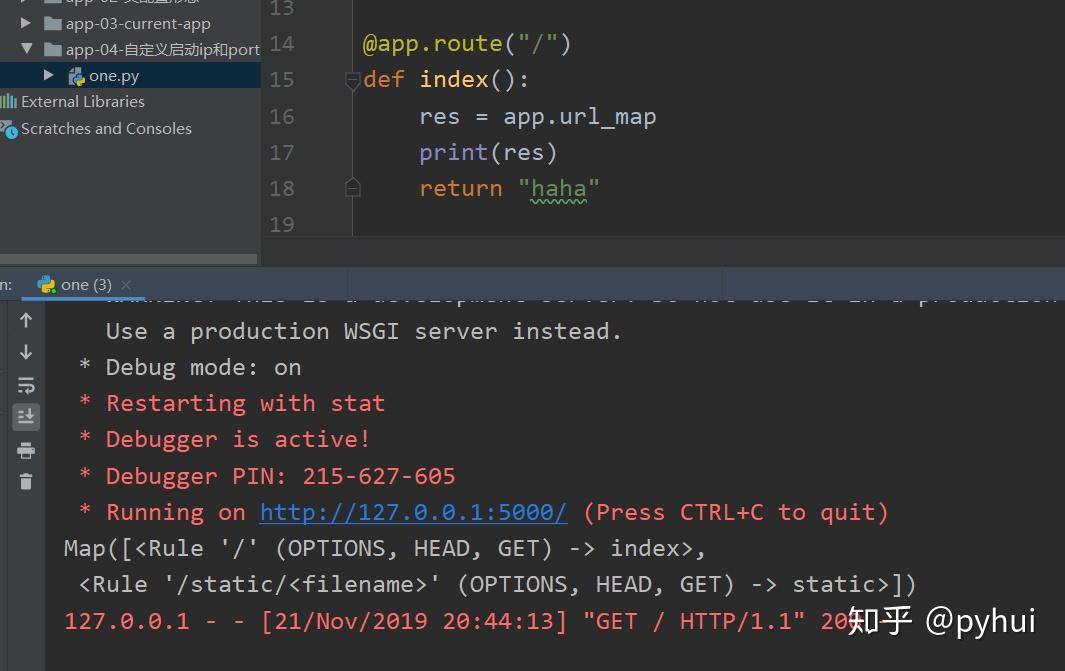Click 'Debugger PIN: 215-627-605' console line
The height and width of the screenshot is (671, 1065).
point(281,476)
